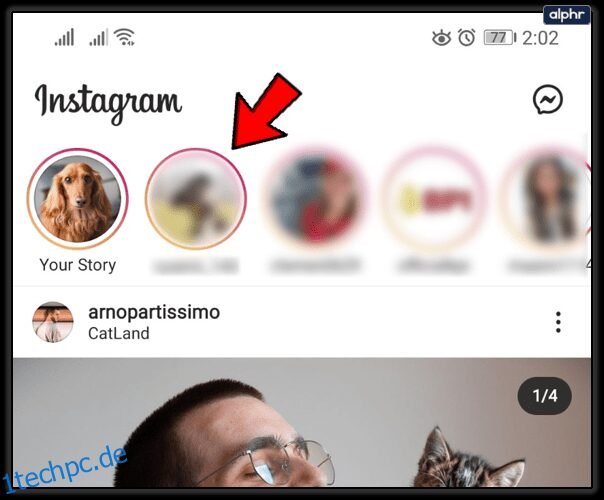Tap the battery level indicator
This screenshot has height=500, width=604.
tap(500, 38)
